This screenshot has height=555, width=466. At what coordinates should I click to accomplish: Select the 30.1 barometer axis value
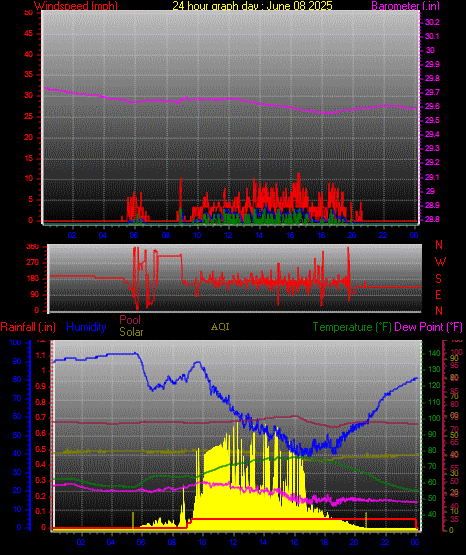(x=432, y=36)
